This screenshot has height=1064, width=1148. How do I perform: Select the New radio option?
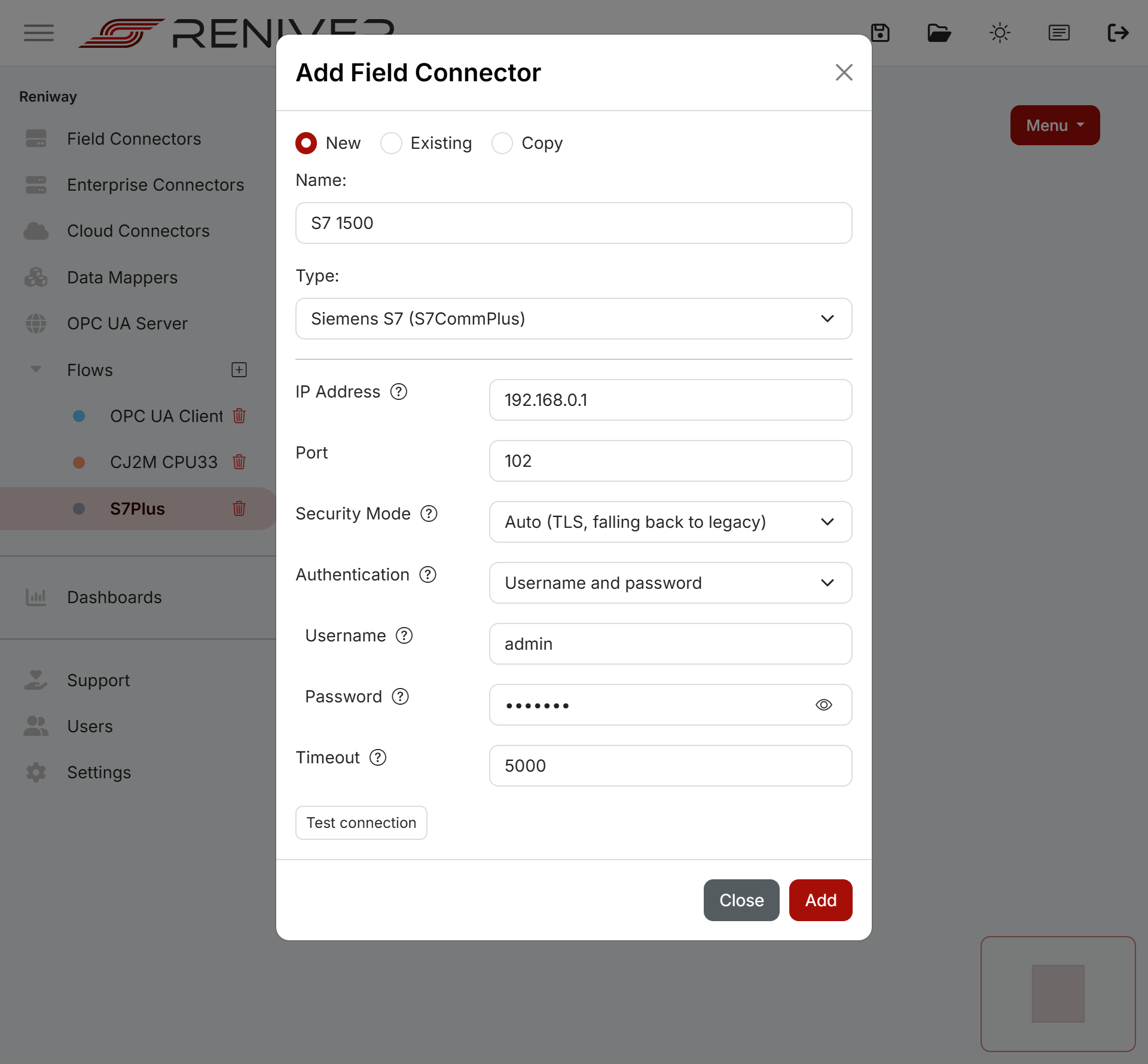pos(306,143)
